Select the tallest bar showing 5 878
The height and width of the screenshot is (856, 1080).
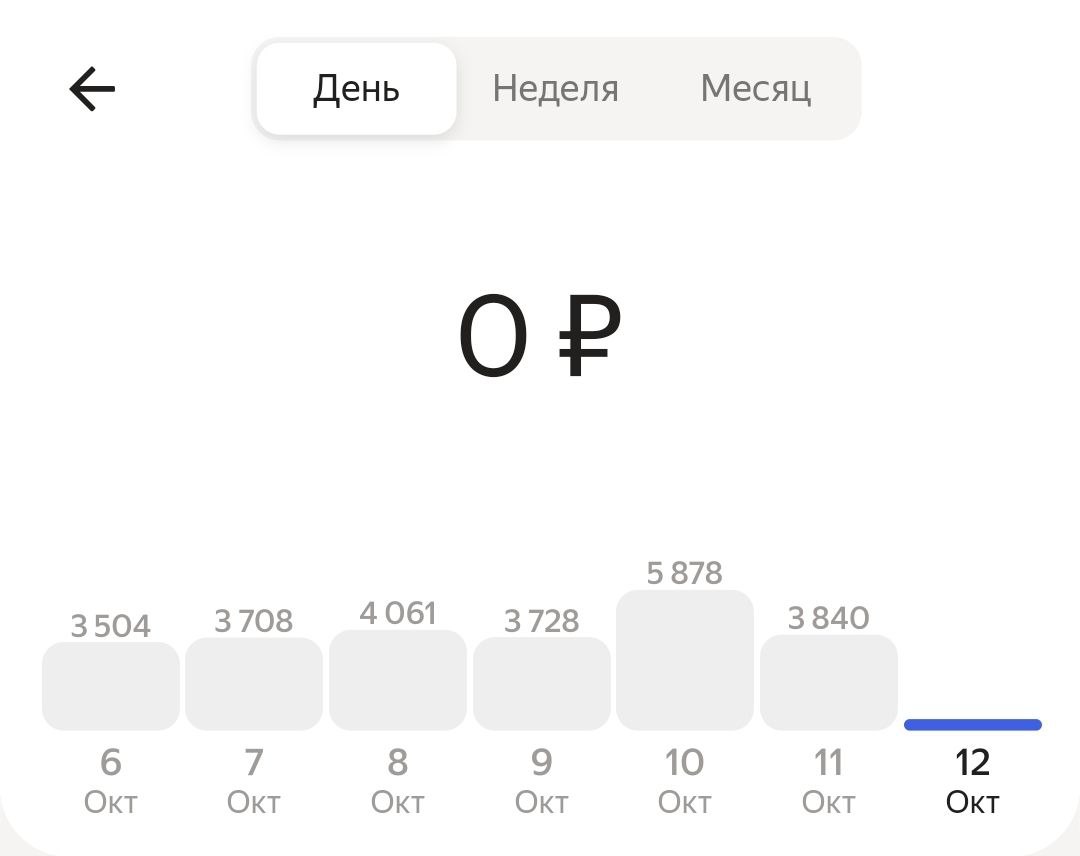pos(685,660)
